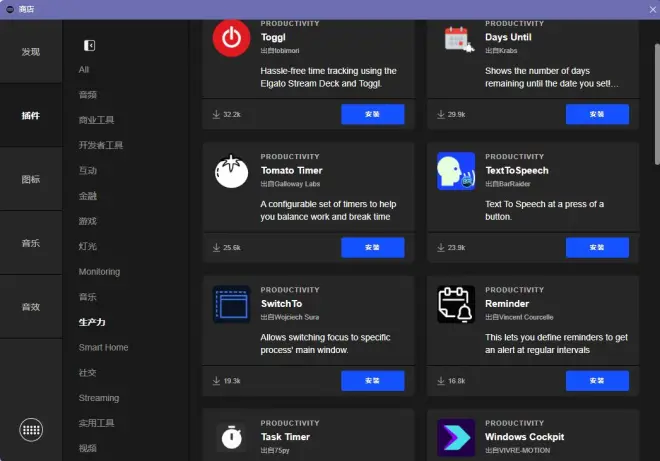This screenshot has height=461, width=660.
Task: Install the Toggl plugin
Action: [373, 114]
